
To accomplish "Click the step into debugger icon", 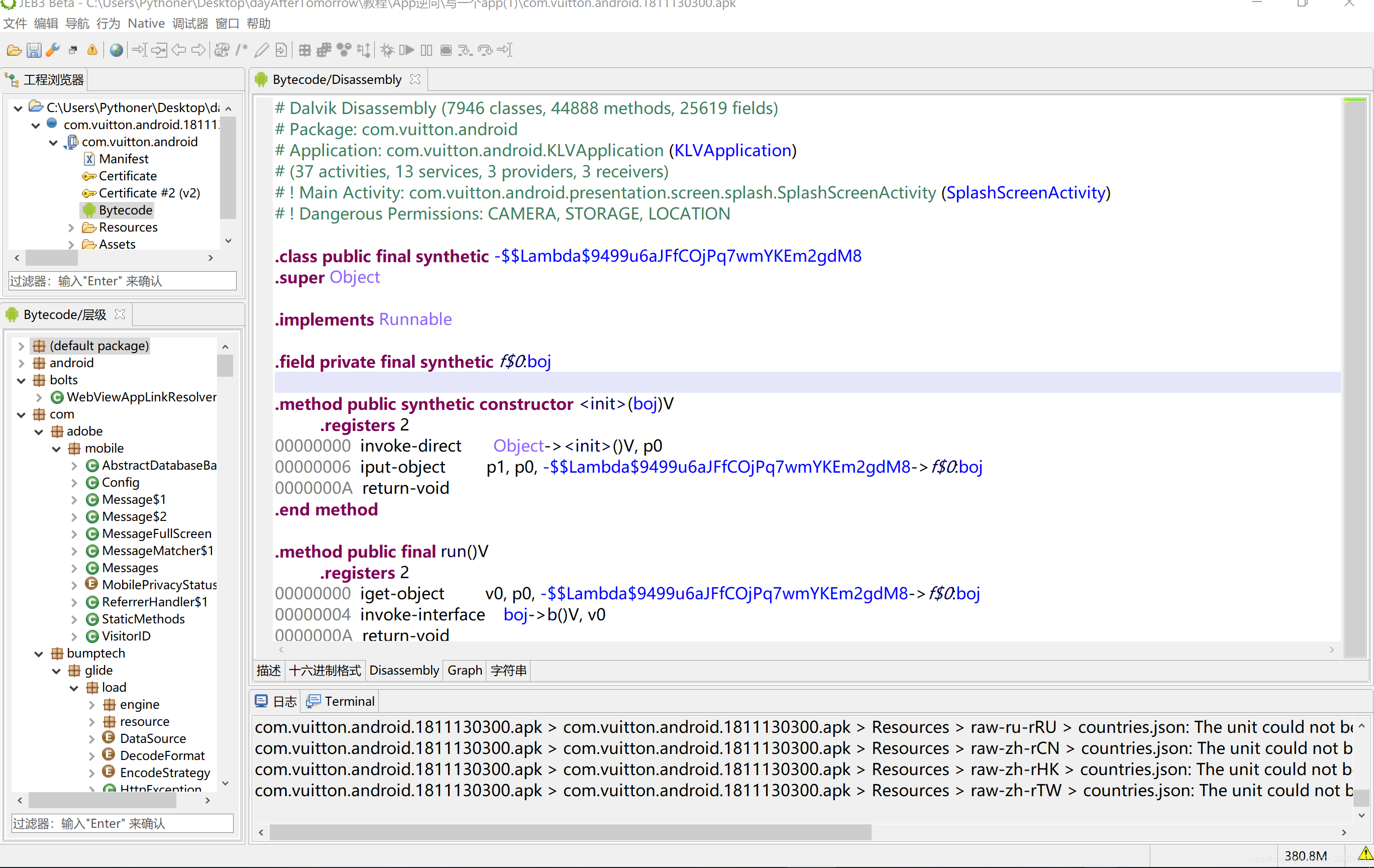I will click(465, 50).
